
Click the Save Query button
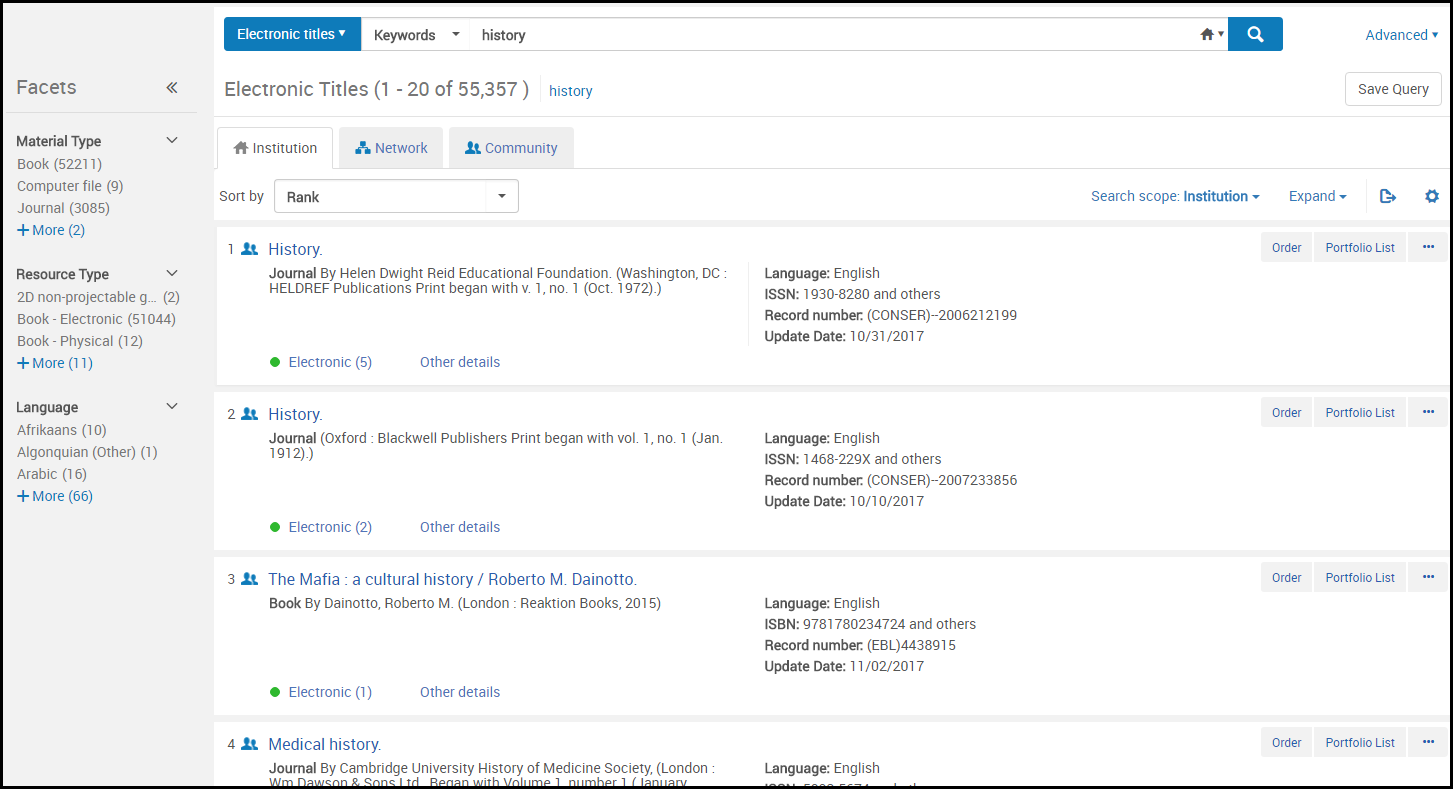point(1393,89)
